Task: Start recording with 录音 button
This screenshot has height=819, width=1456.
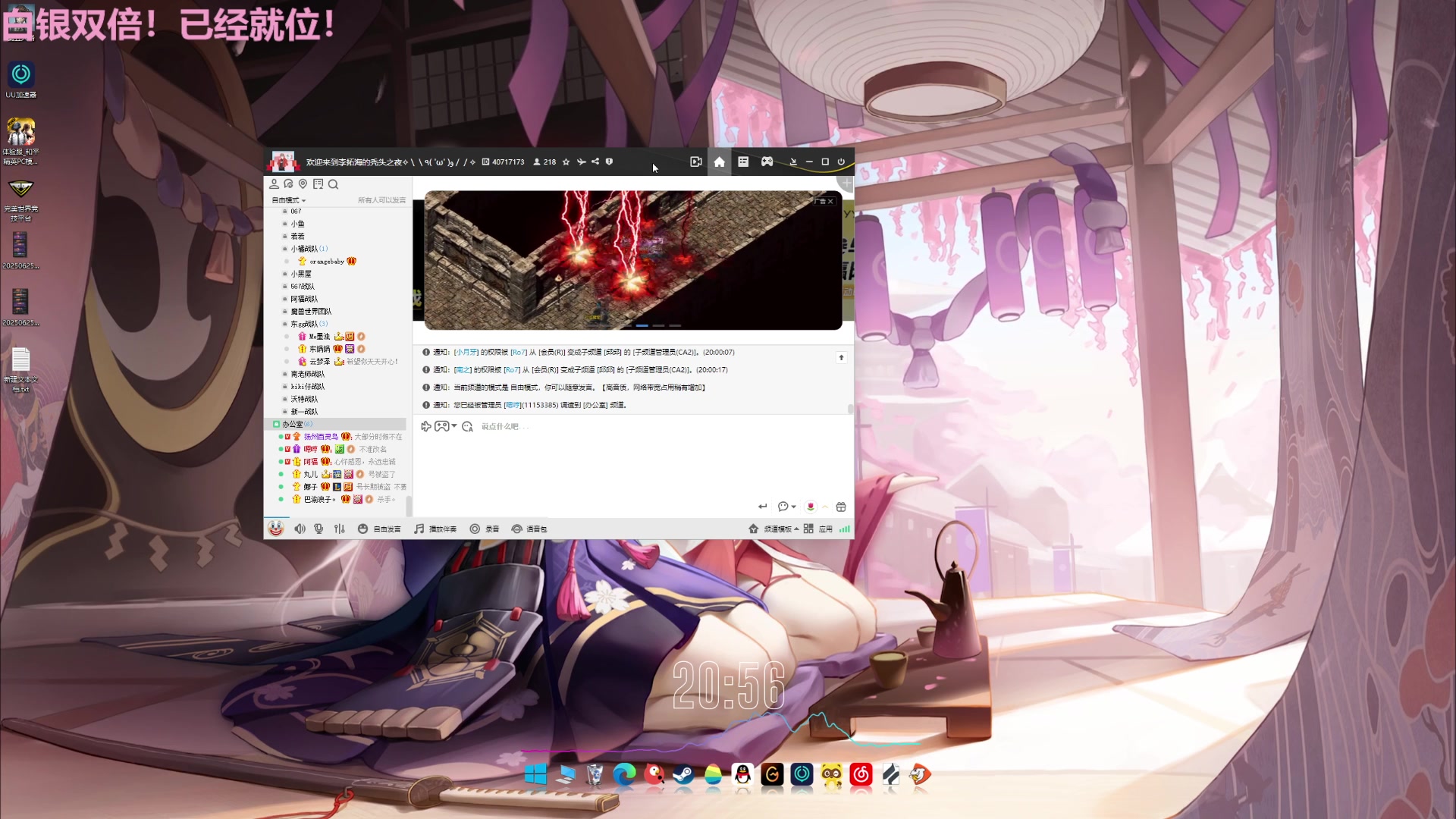Action: pyautogui.click(x=485, y=529)
